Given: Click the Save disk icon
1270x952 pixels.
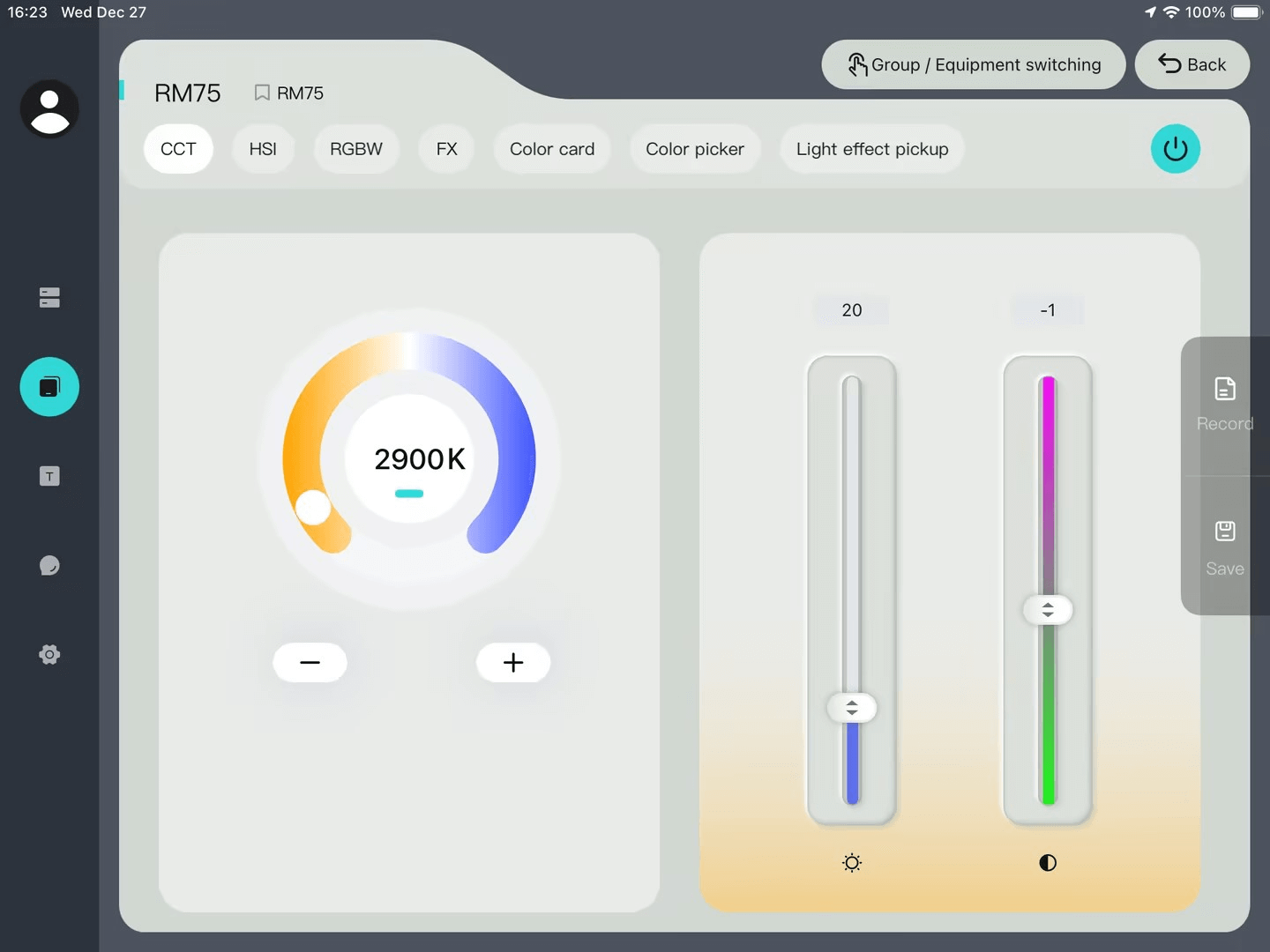Looking at the screenshot, I should (x=1224, y=532).
